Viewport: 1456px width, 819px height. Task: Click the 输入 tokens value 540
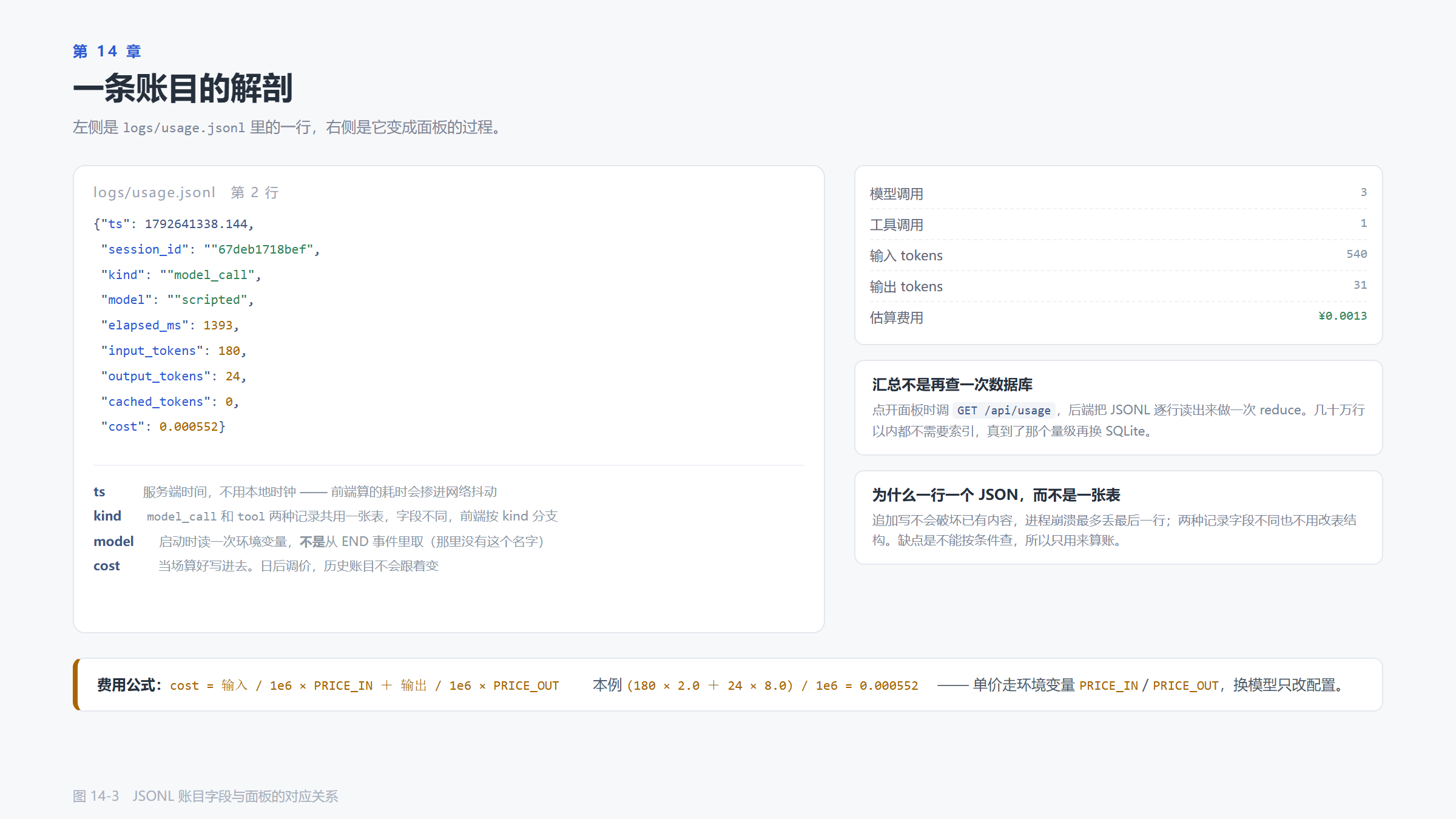point(1357,254)
